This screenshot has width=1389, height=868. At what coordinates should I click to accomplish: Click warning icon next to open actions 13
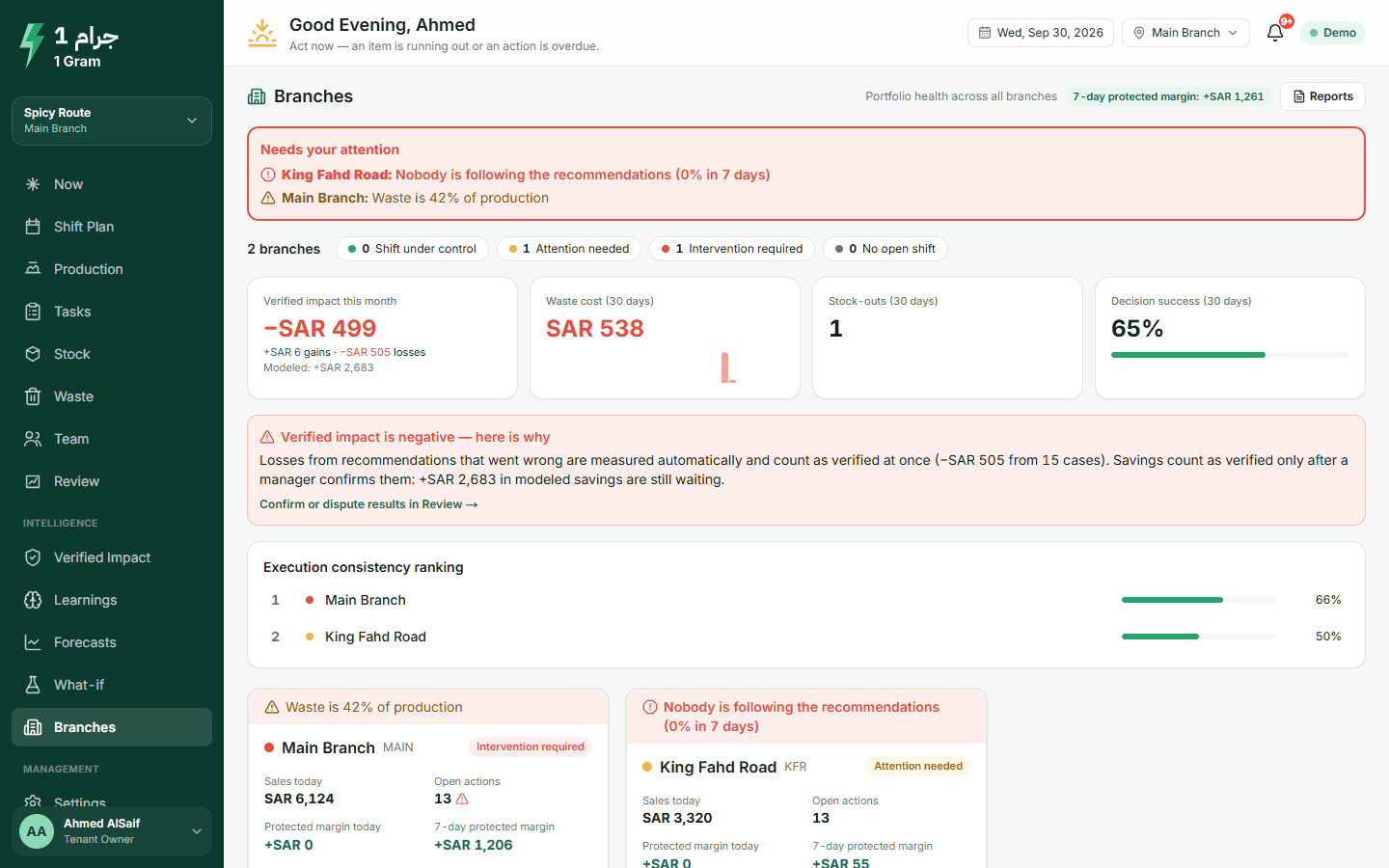(x=462, y=799)
